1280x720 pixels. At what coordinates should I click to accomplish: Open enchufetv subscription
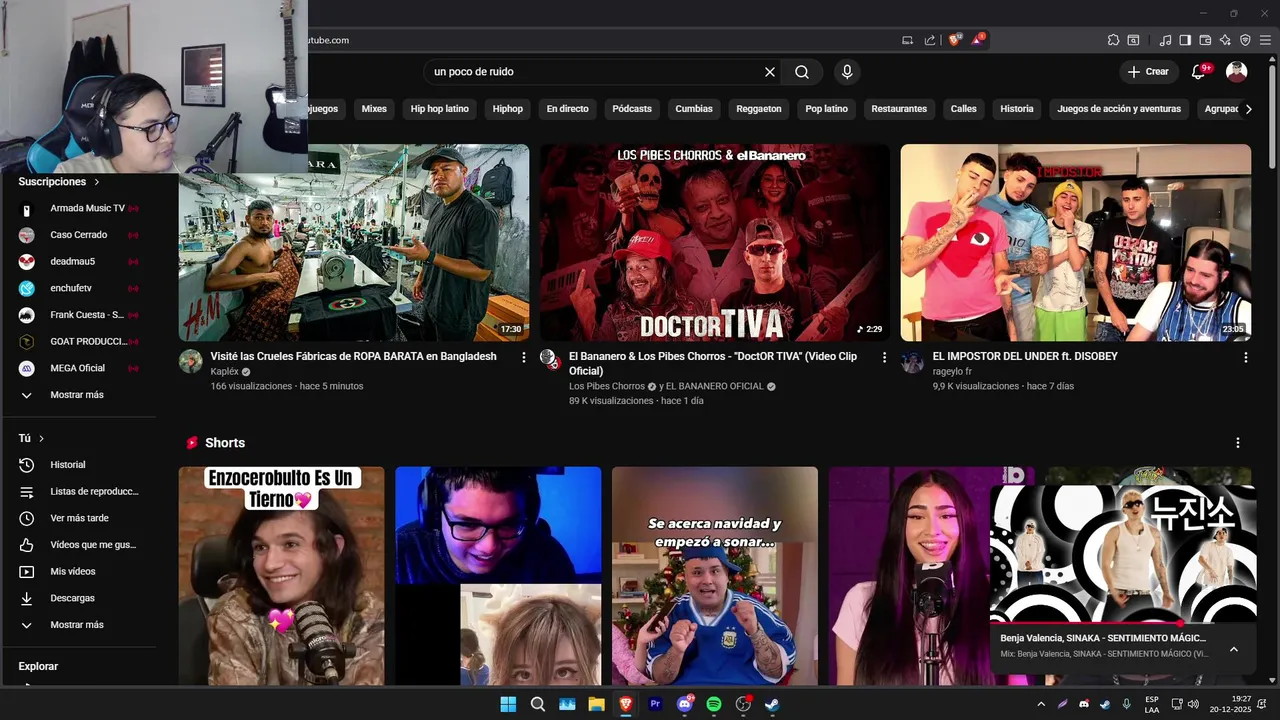[x=80, y=288]
